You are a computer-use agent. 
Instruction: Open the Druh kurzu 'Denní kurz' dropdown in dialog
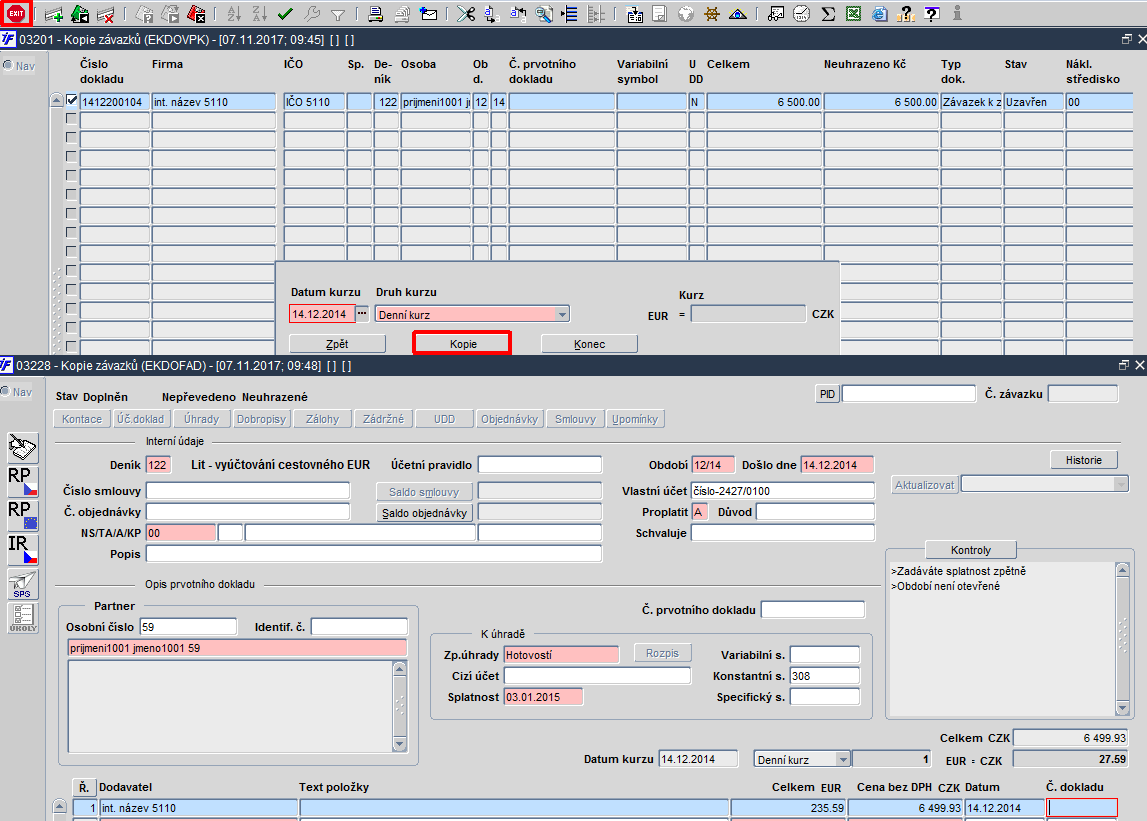[562, 315]
